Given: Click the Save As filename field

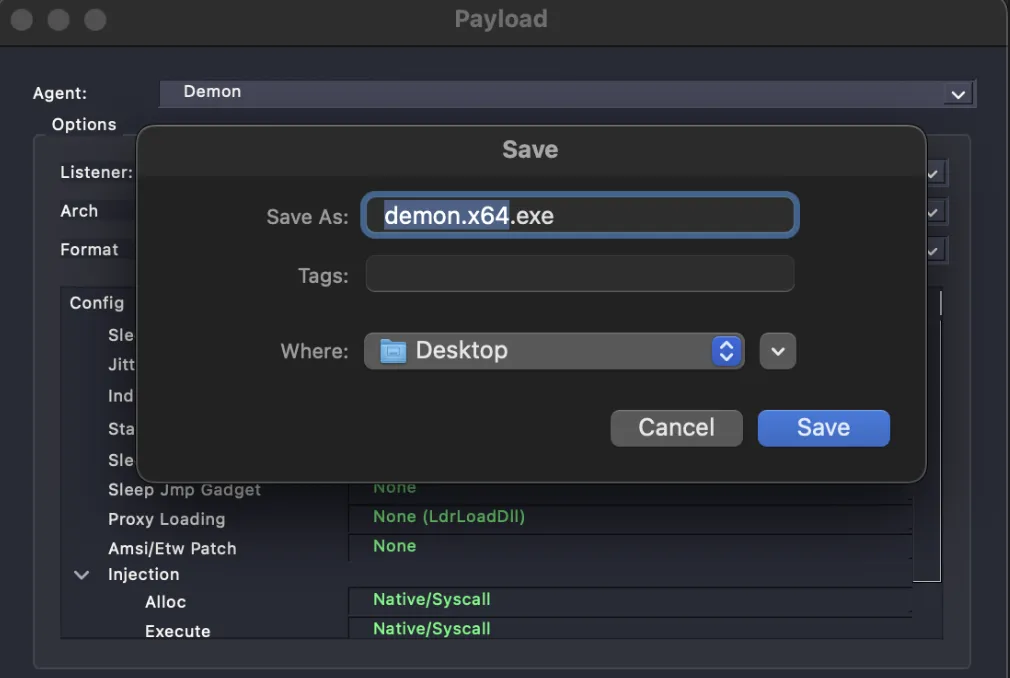Looking at the screenshot, I should click(579, 215).
